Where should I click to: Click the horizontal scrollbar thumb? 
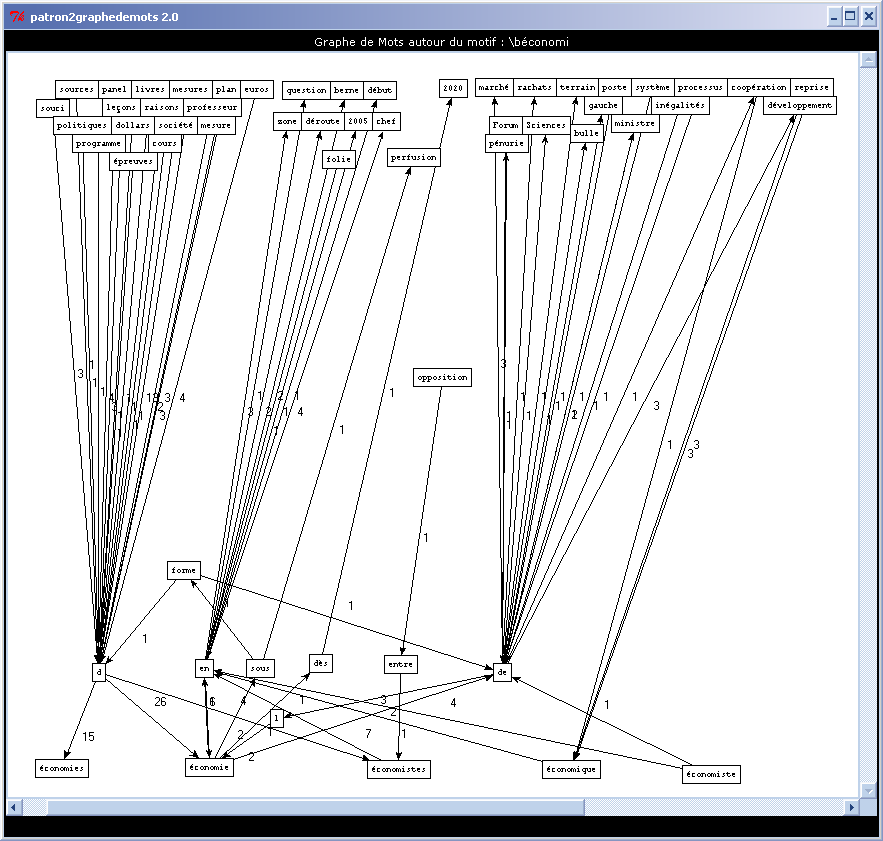click(315, 807)
